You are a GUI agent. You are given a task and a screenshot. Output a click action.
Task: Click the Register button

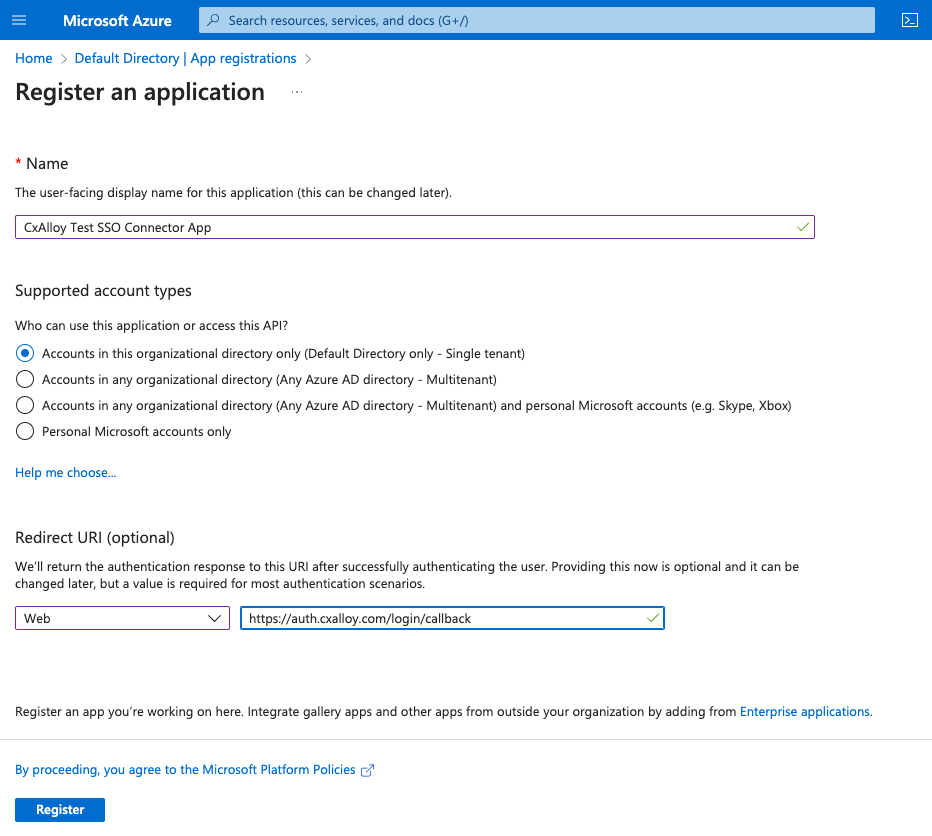pos(60,810)
